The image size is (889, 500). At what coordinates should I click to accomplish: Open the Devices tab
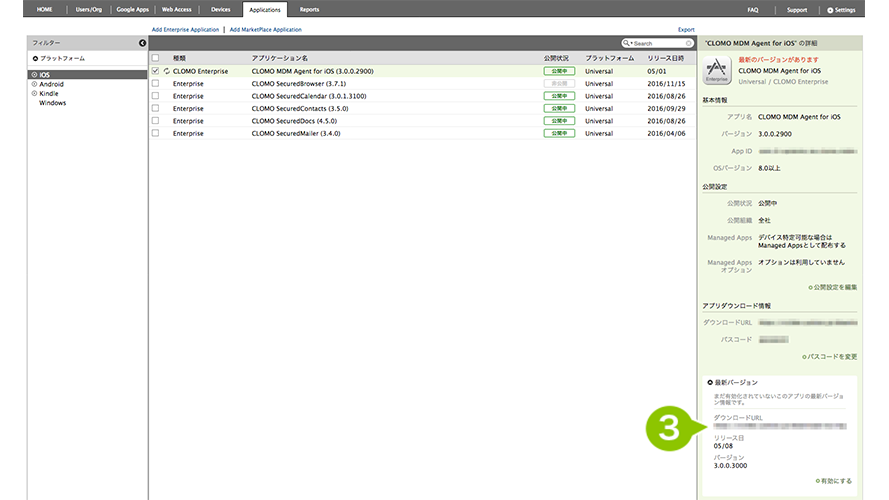pyautogui.click(x=221, y=10)
